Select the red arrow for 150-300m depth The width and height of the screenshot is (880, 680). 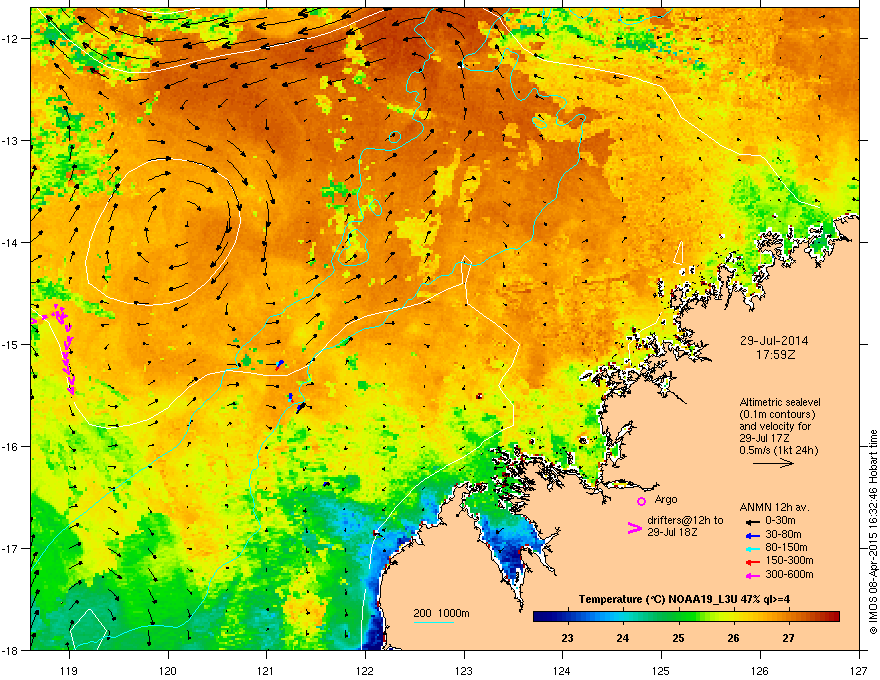click(x=753, y=562)
